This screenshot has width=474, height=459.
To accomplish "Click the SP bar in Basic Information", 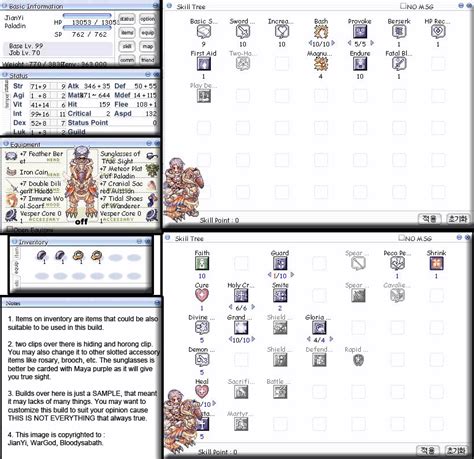I will 87,28.
